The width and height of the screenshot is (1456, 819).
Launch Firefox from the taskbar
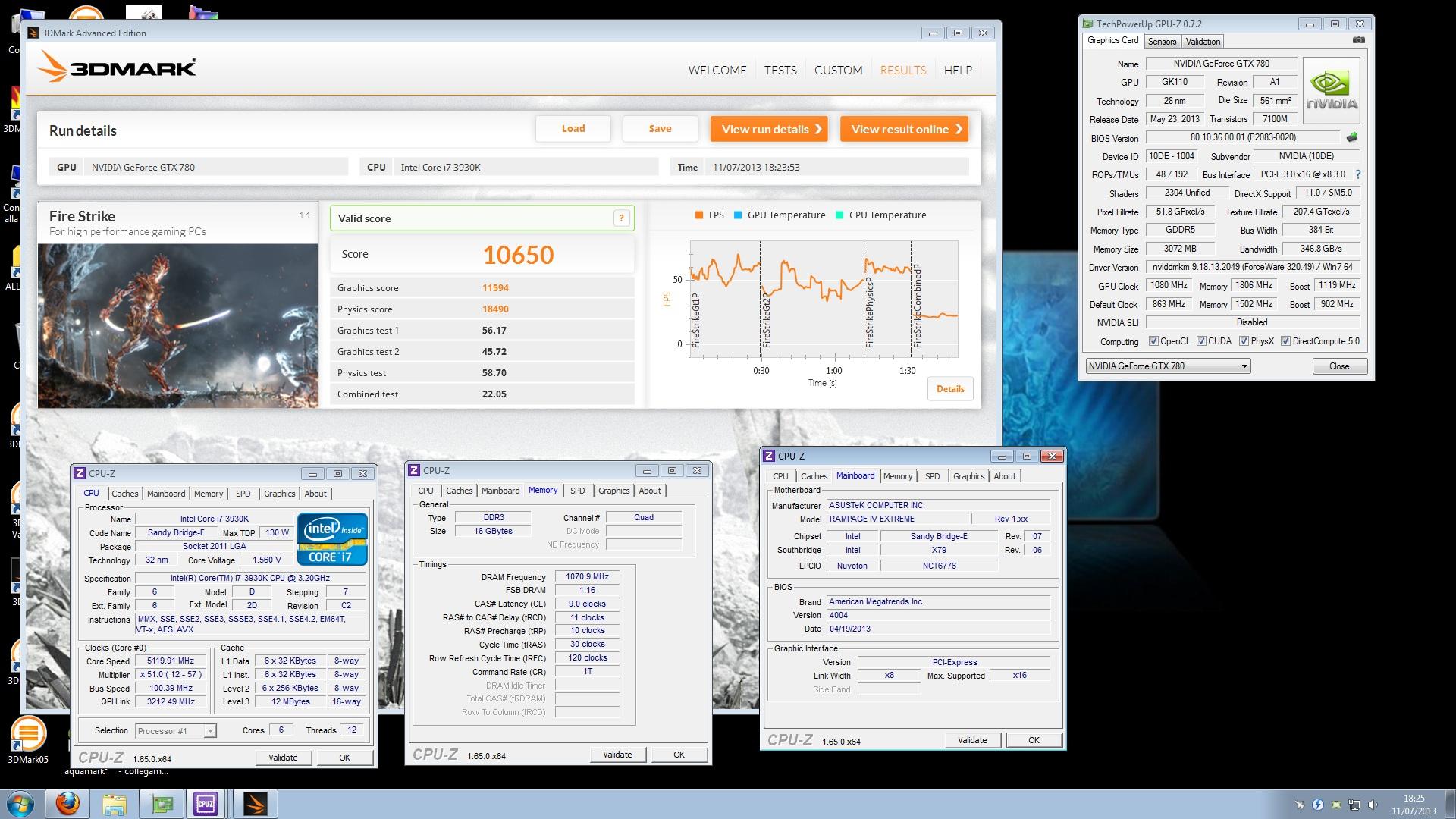tap(67, 804)
